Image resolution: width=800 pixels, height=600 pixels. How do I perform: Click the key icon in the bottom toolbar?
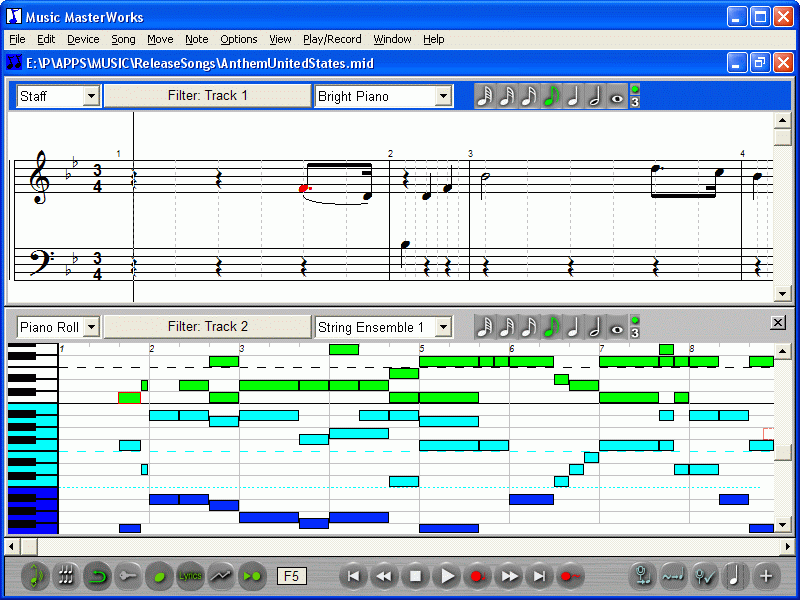coord(128,577)
